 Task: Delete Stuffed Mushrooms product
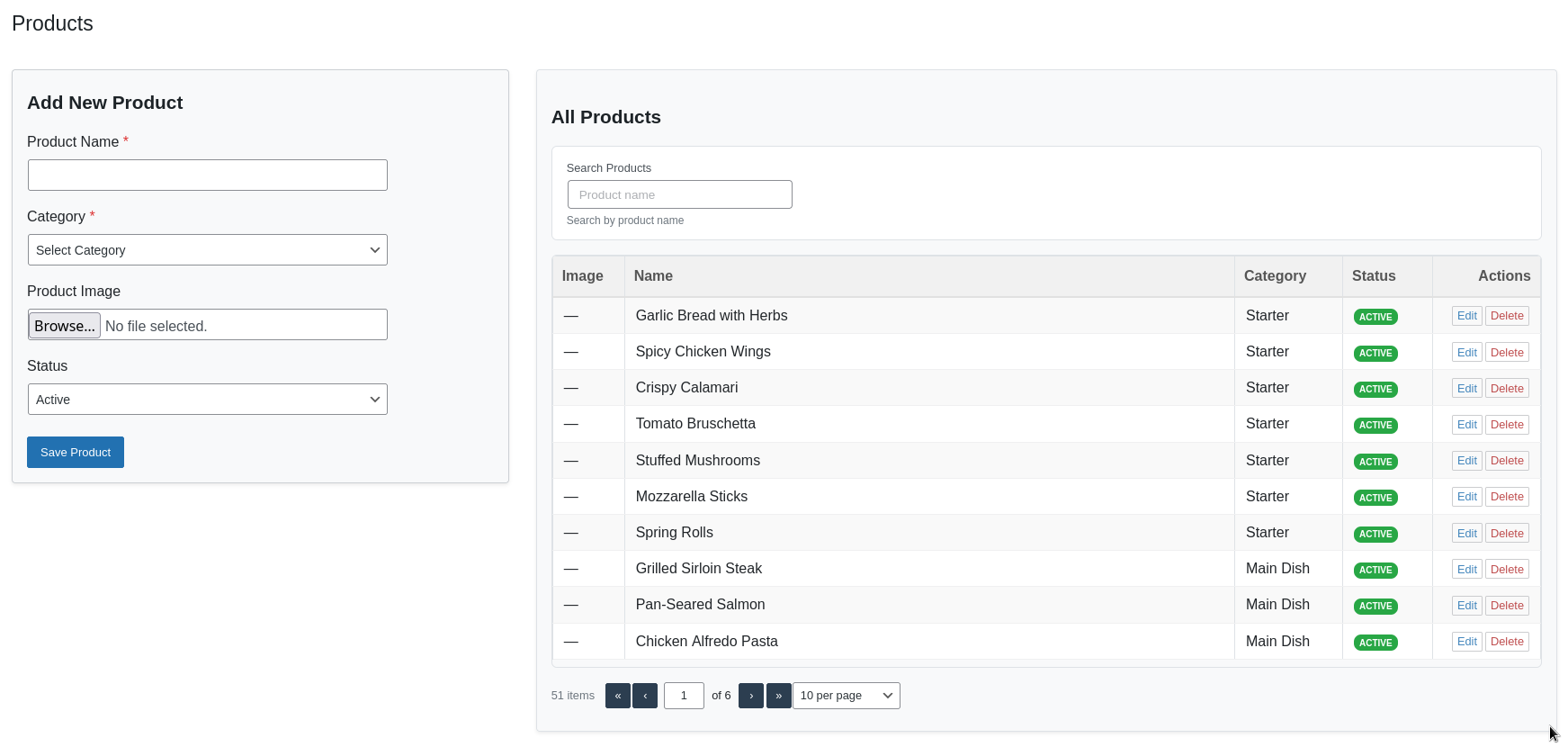(1506, 461)
